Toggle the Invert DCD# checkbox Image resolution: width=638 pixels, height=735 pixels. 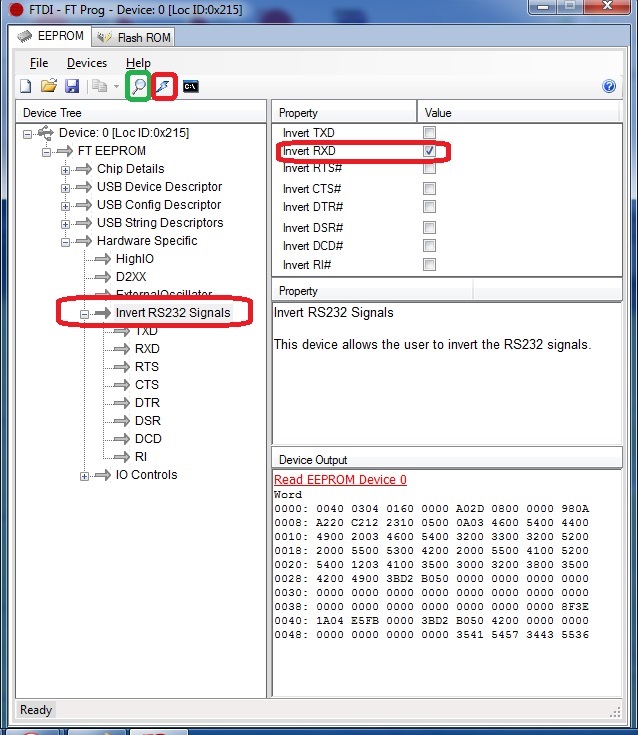(429, 246)
